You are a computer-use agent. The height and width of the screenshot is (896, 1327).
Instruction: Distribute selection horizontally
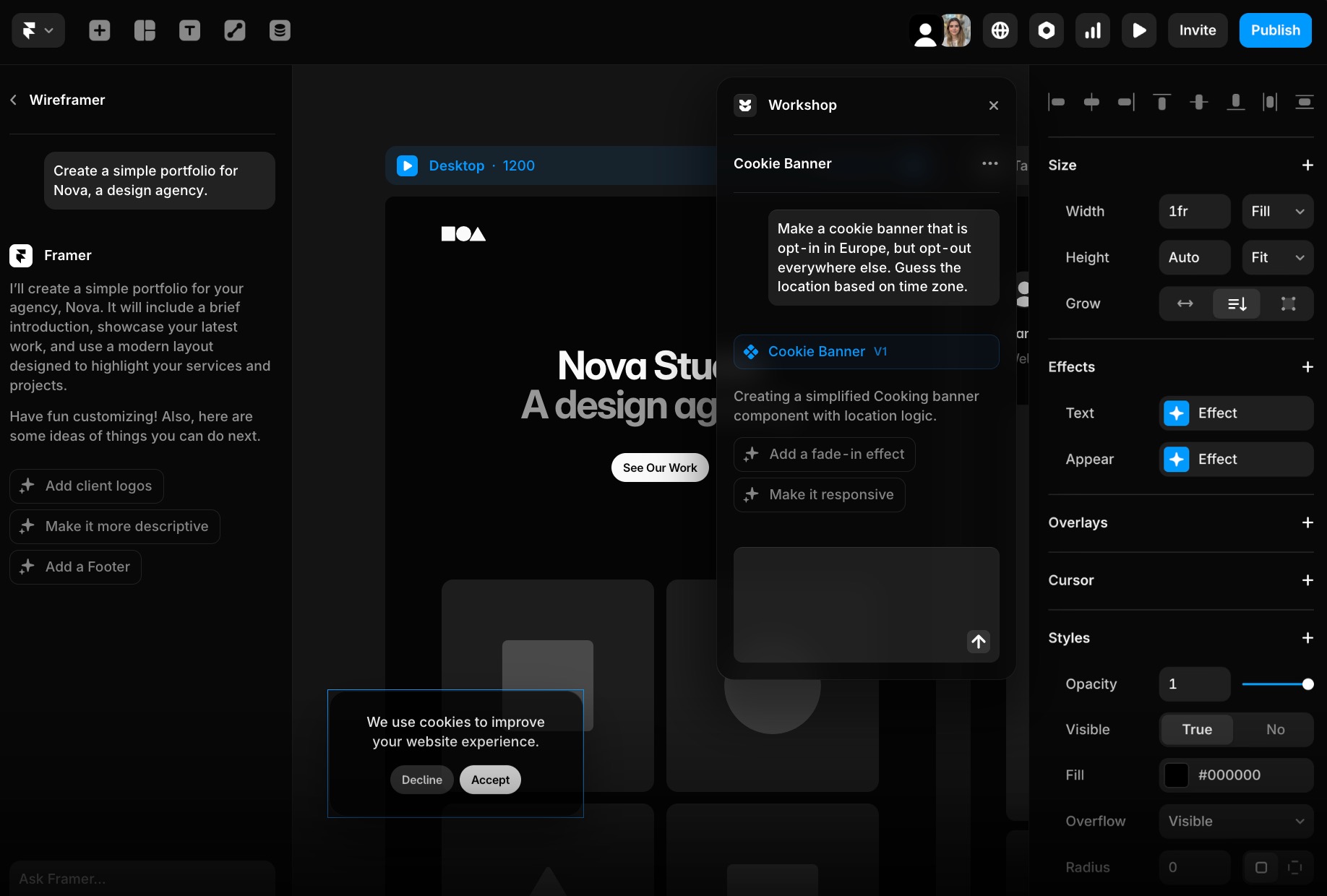(x=1270, y=102)
